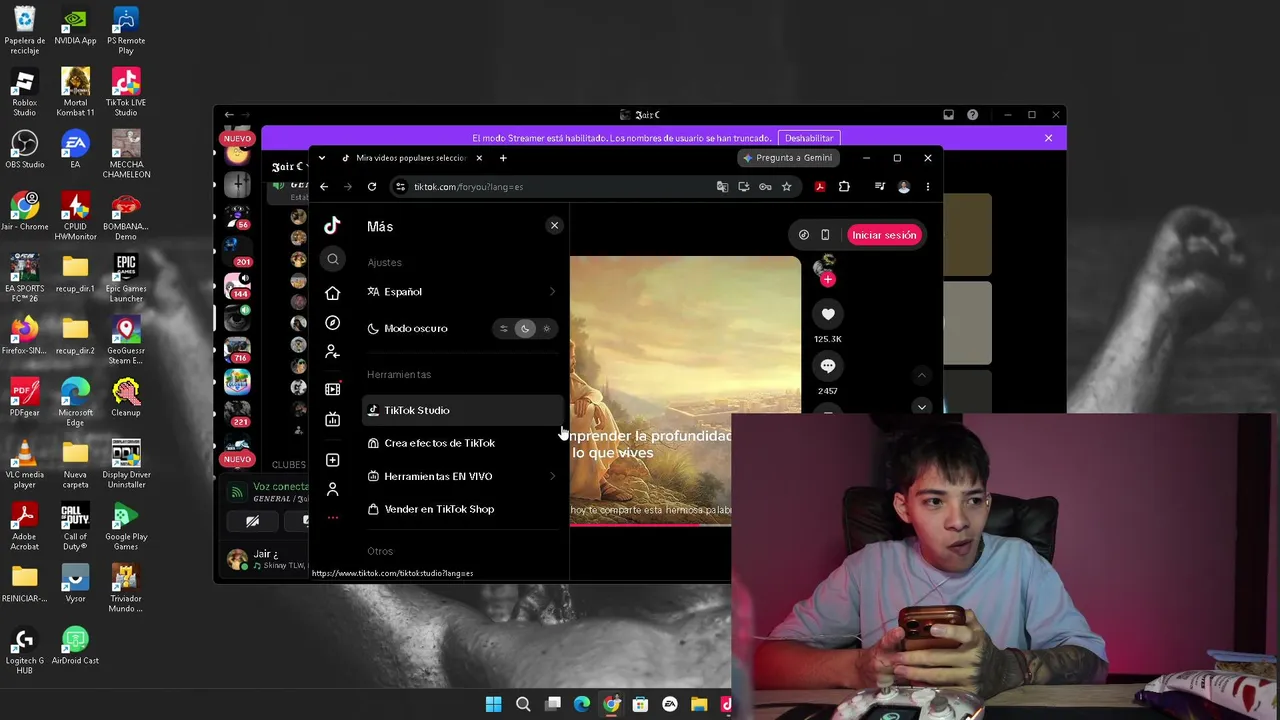Click the upload plus icon in TikTok sidebar
The height and width of the screenshot is (720, 1280).
point(333,460)
